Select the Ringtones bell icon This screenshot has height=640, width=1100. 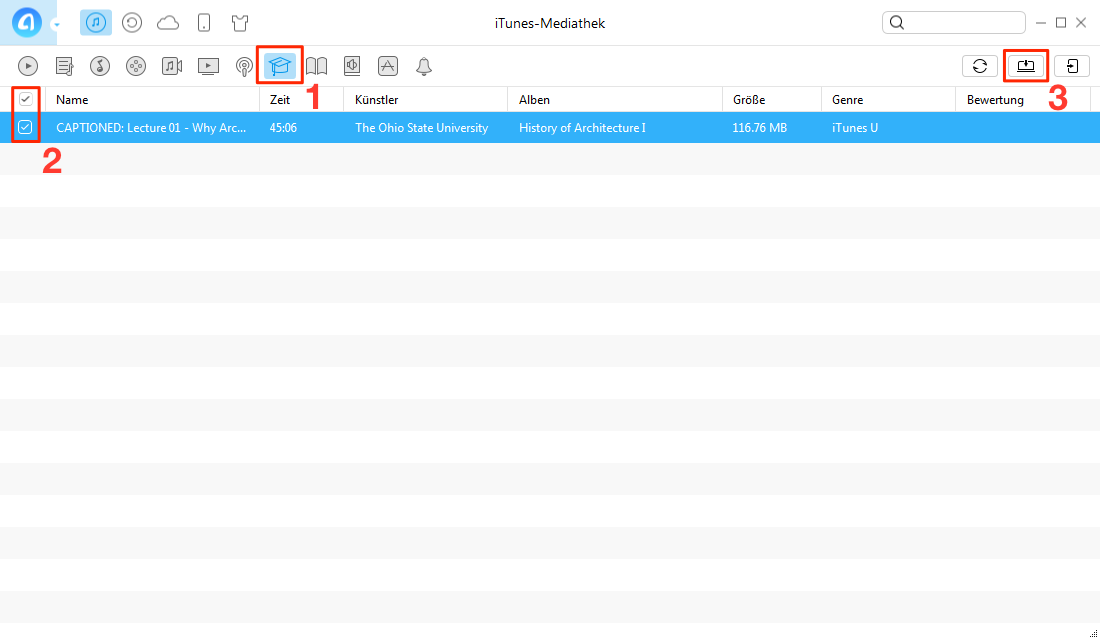pos(424,67)
